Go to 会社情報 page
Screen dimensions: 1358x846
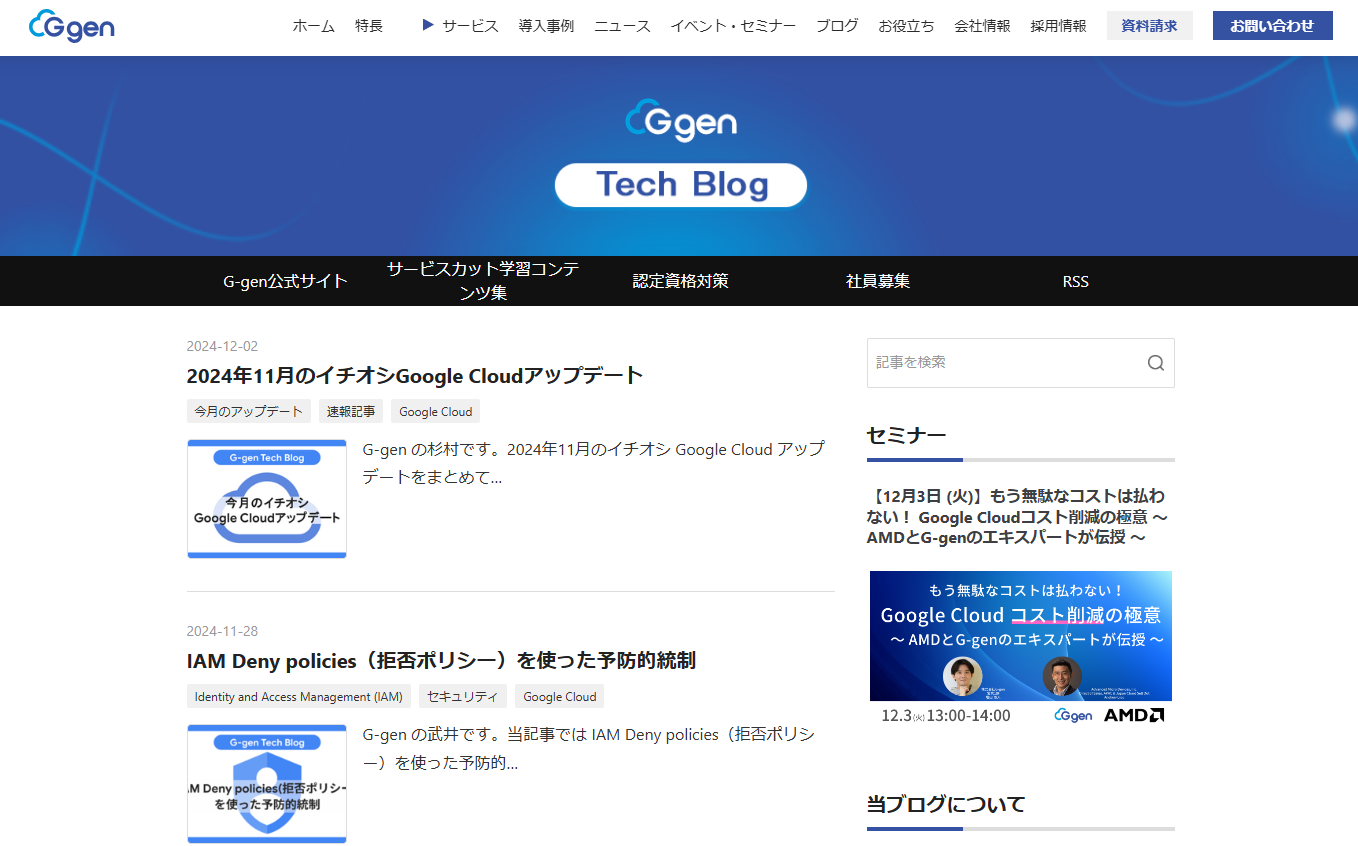(982, 26)
